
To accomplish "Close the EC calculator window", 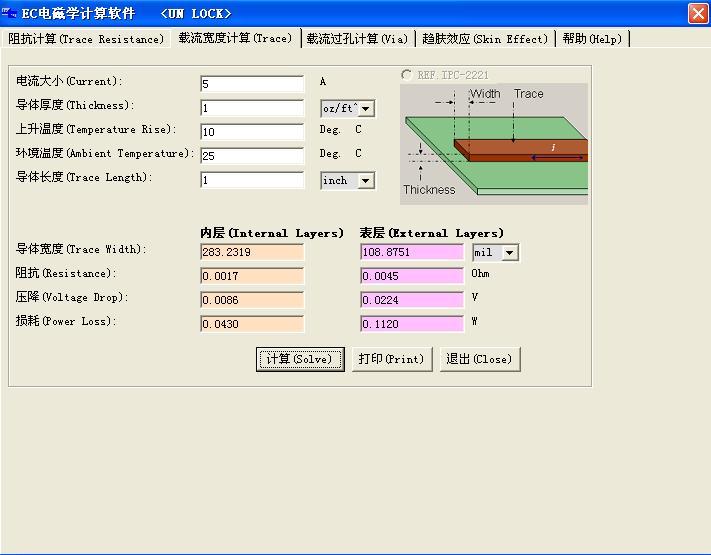I will coord(698,13).
